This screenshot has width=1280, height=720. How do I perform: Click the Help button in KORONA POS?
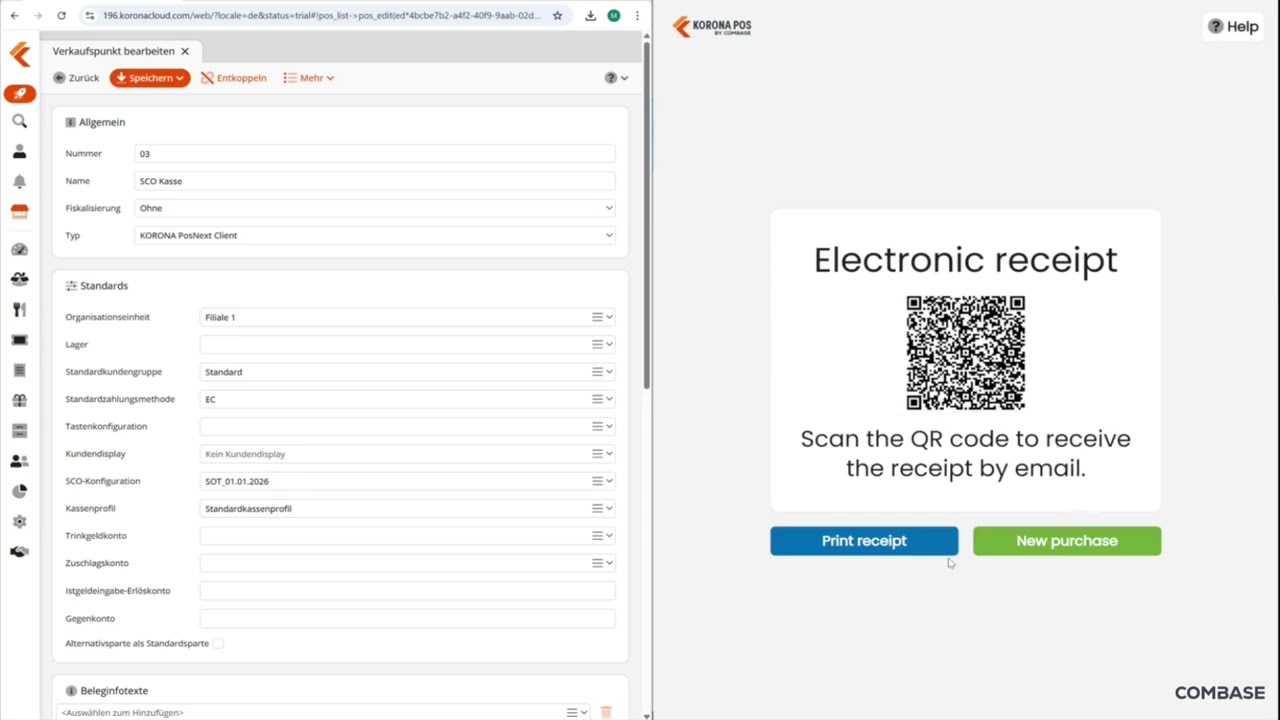(1234, 27)
